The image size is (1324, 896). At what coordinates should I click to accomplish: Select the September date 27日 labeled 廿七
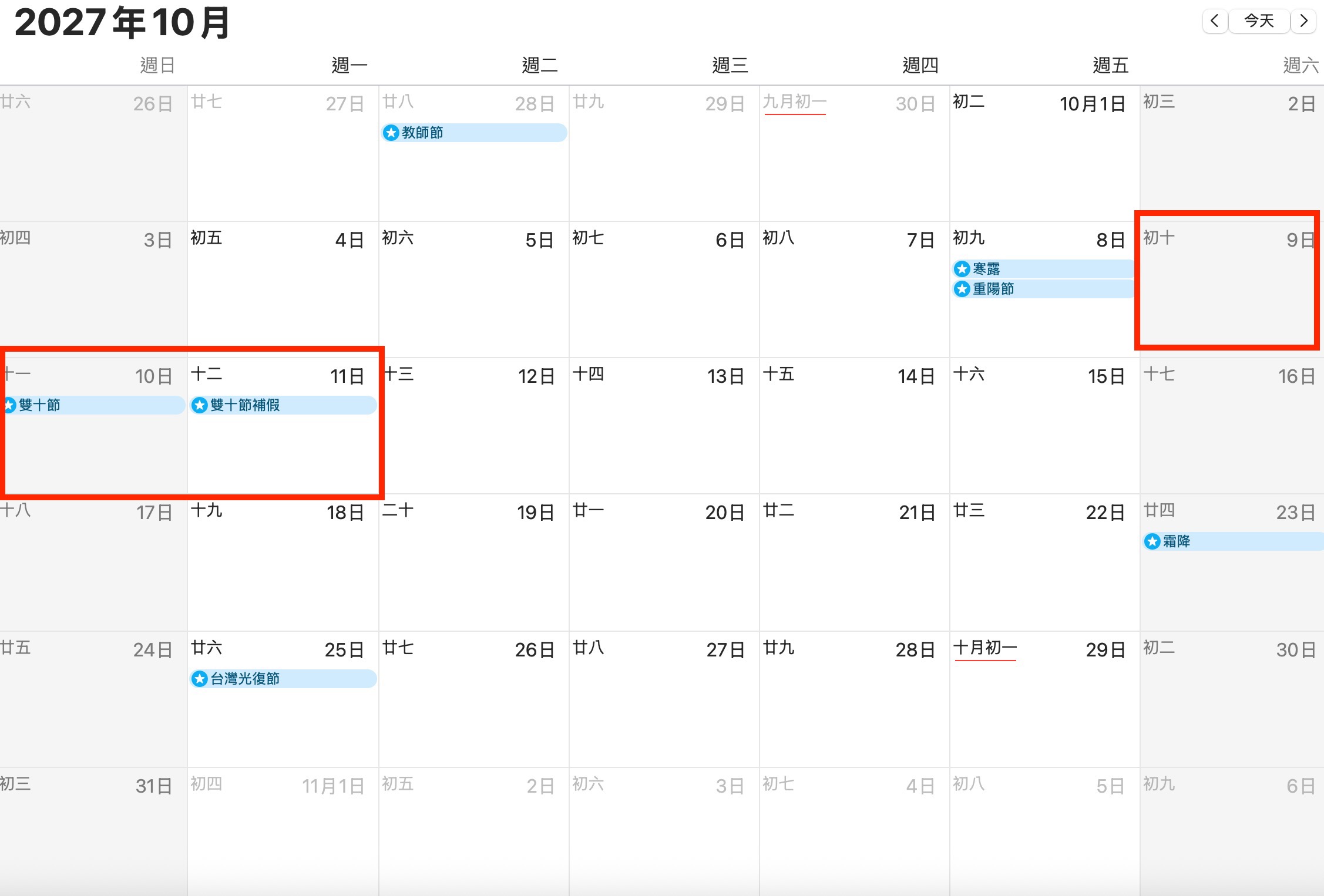tap(345, 104)
